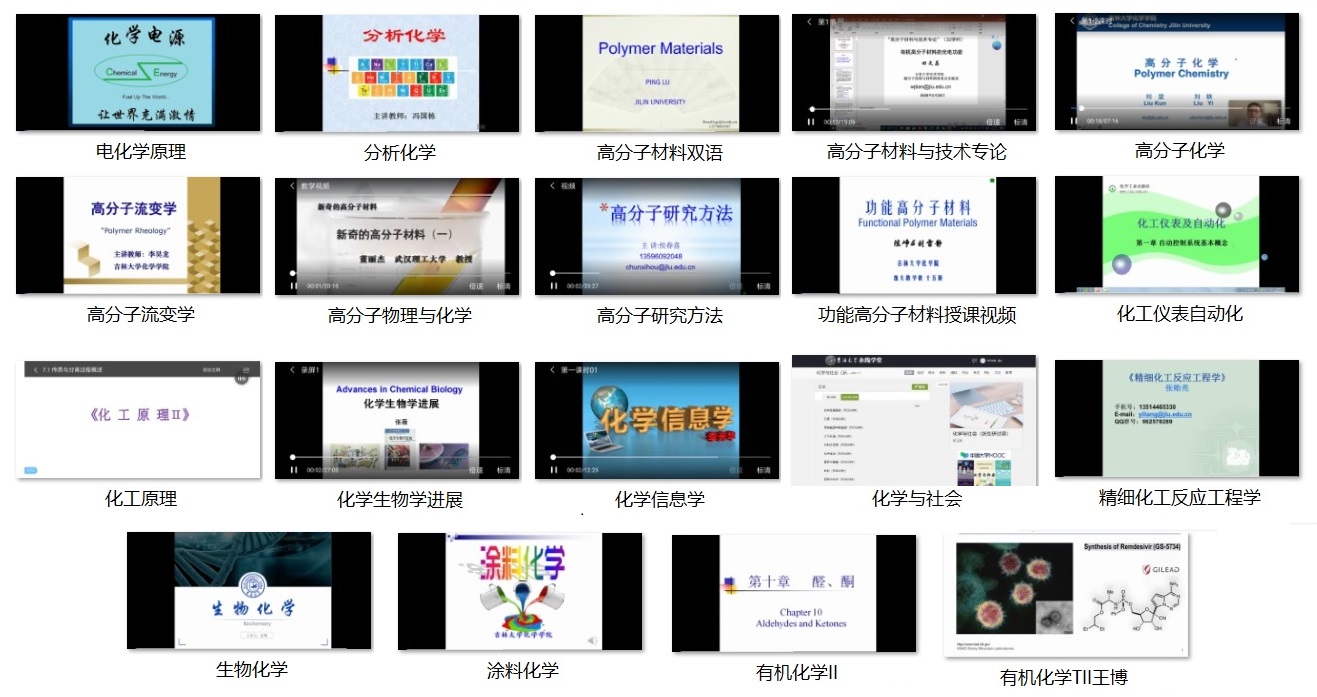The height and width of the screenshot is (697, 1317).
Task: Click the back arrow in 化工原理 slide header
Action: click(x=37, y=370)
